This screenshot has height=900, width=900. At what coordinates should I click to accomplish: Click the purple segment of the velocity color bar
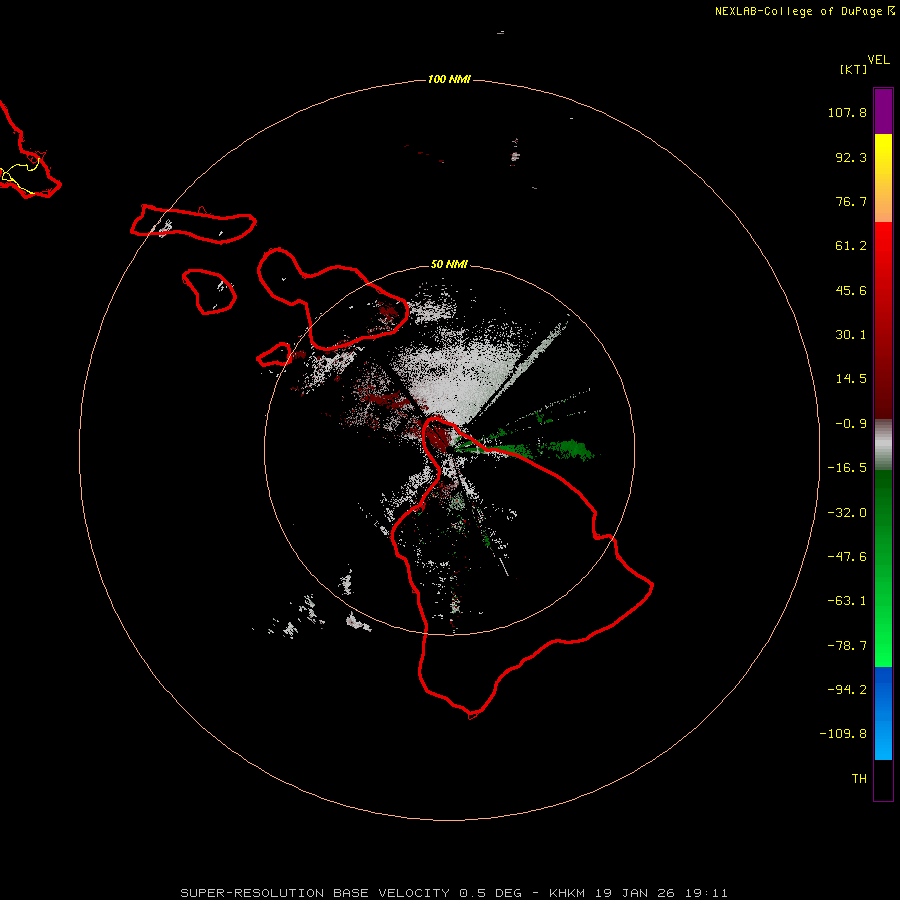point(883,111)
